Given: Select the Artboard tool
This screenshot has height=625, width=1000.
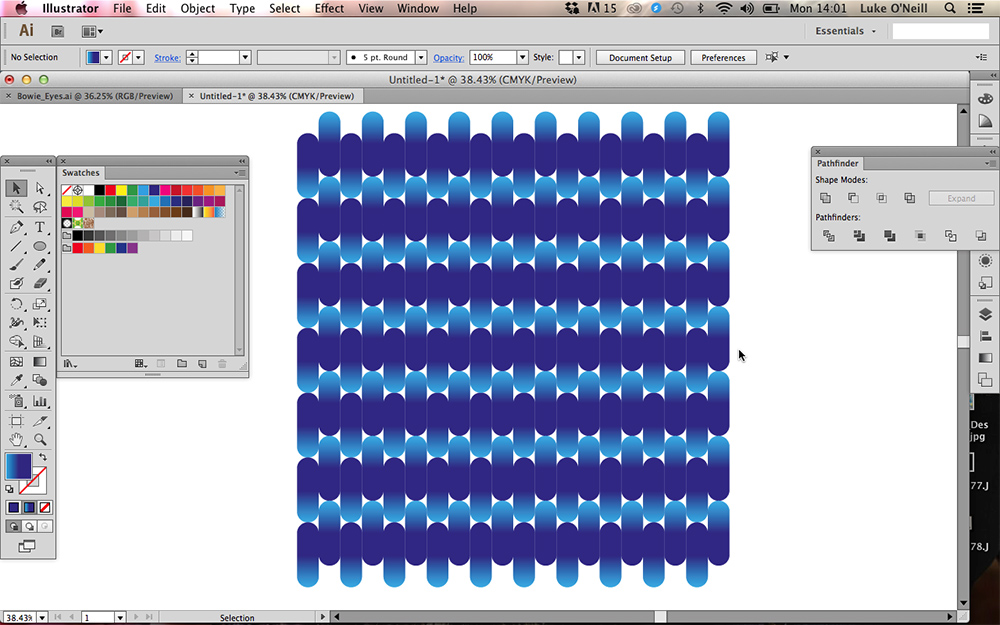Looking at the screenshot, I should tap(17, 421).
